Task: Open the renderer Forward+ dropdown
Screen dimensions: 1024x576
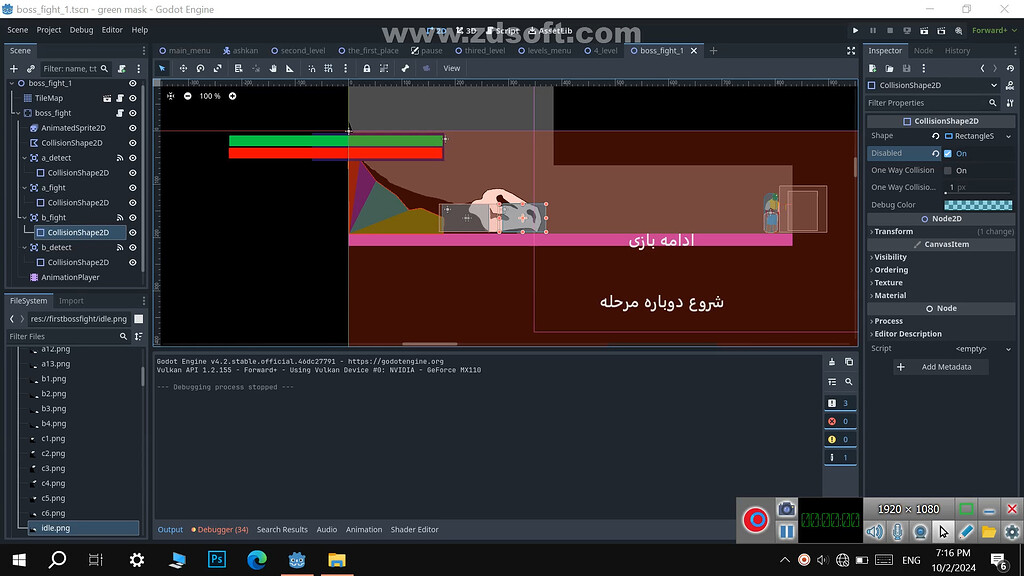Action: click(994, 30)
